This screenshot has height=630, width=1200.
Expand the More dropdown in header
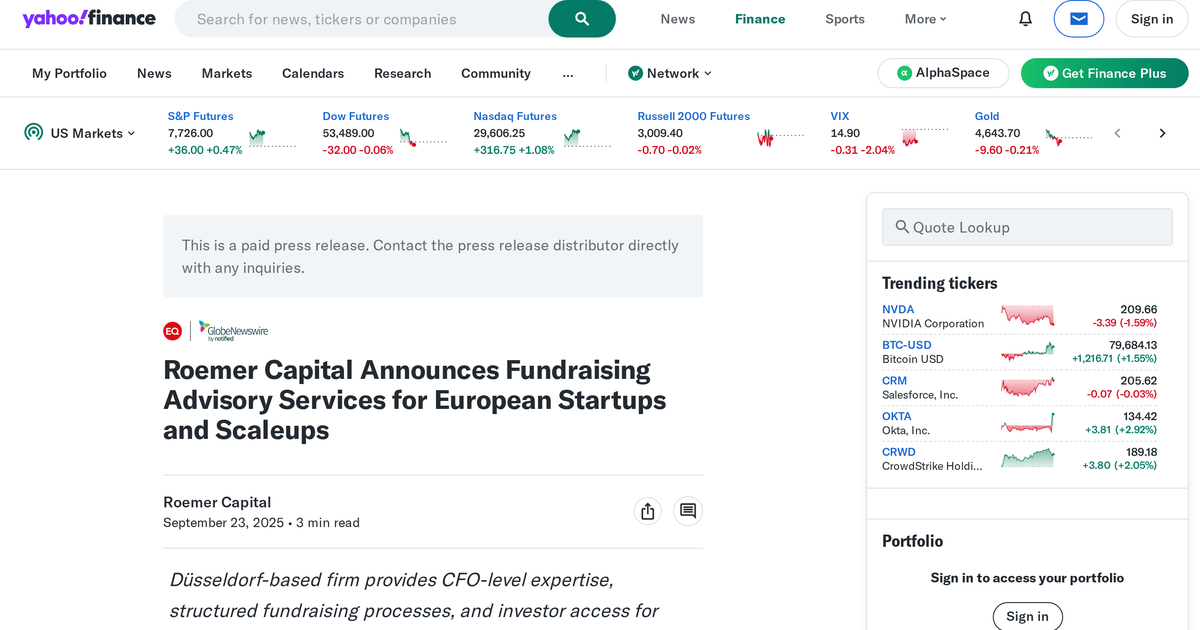click(x=925, y=19)
